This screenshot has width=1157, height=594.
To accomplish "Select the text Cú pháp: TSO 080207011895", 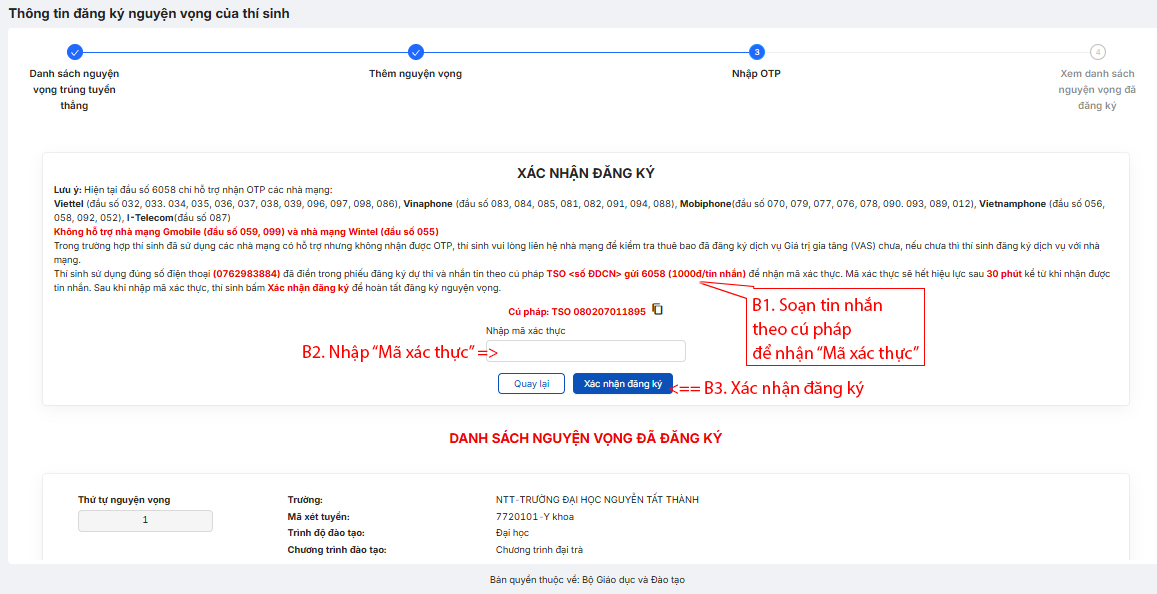I will coord(577,312).
